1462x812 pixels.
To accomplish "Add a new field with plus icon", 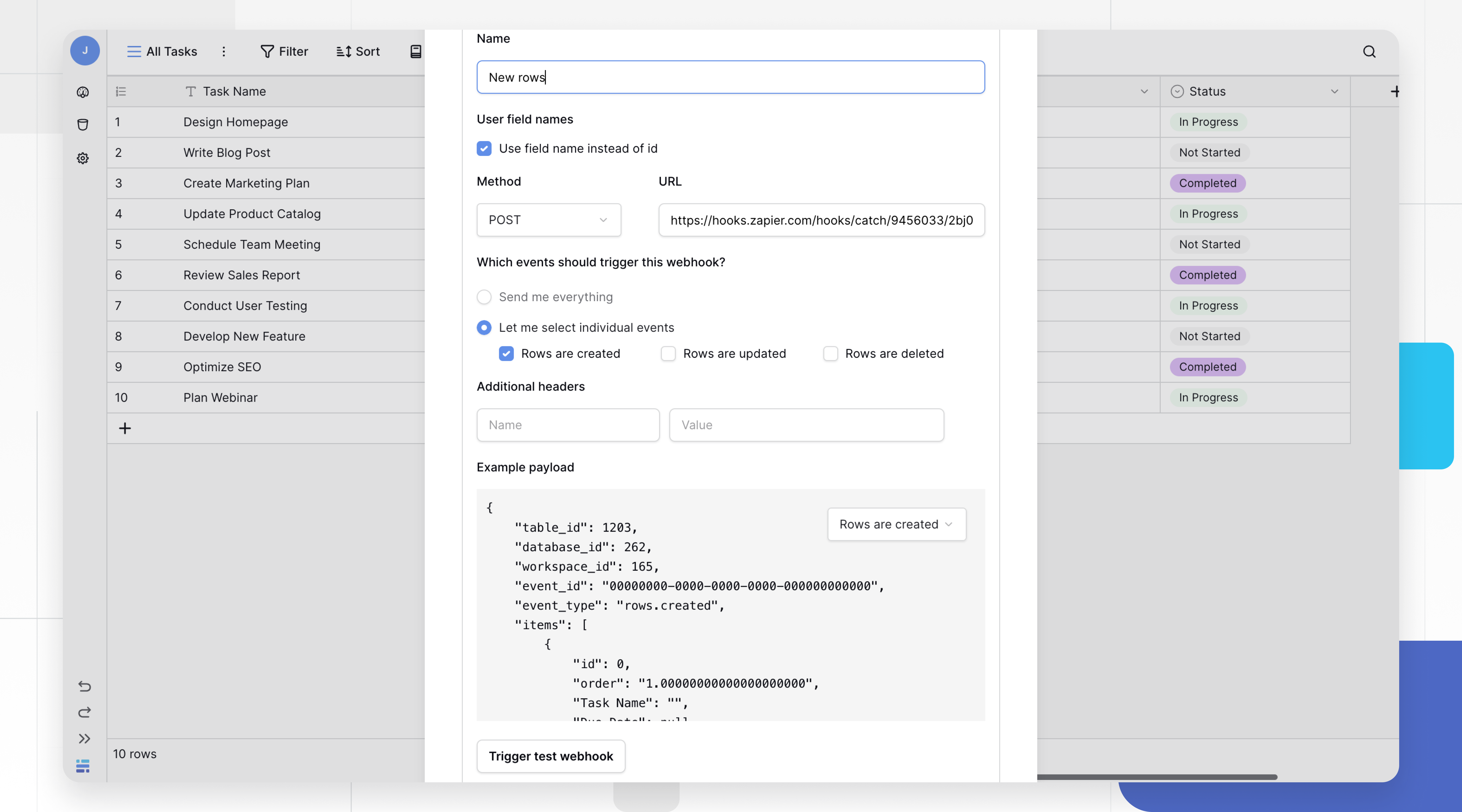I will coord(1395,91).
